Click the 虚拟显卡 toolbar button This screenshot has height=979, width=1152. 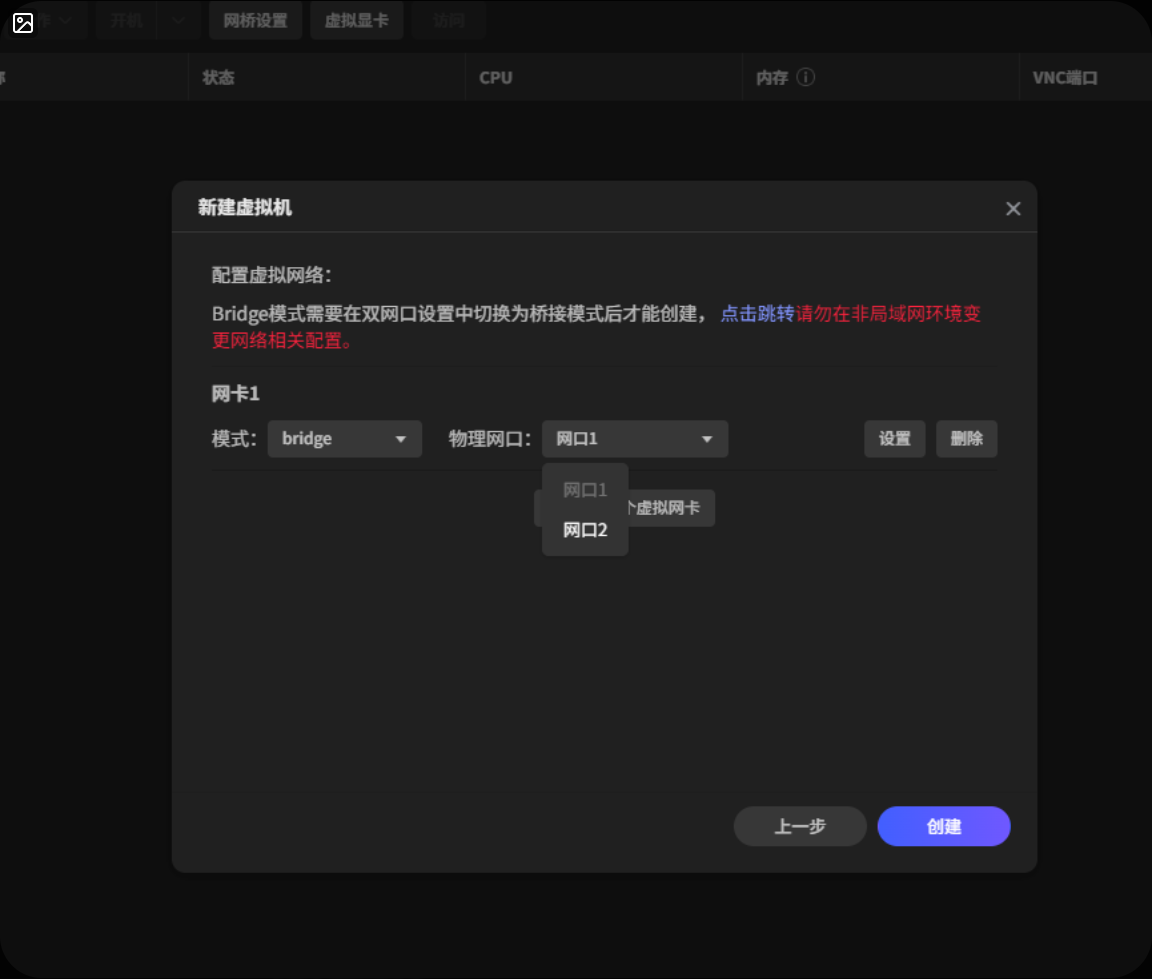click(356, 21)
